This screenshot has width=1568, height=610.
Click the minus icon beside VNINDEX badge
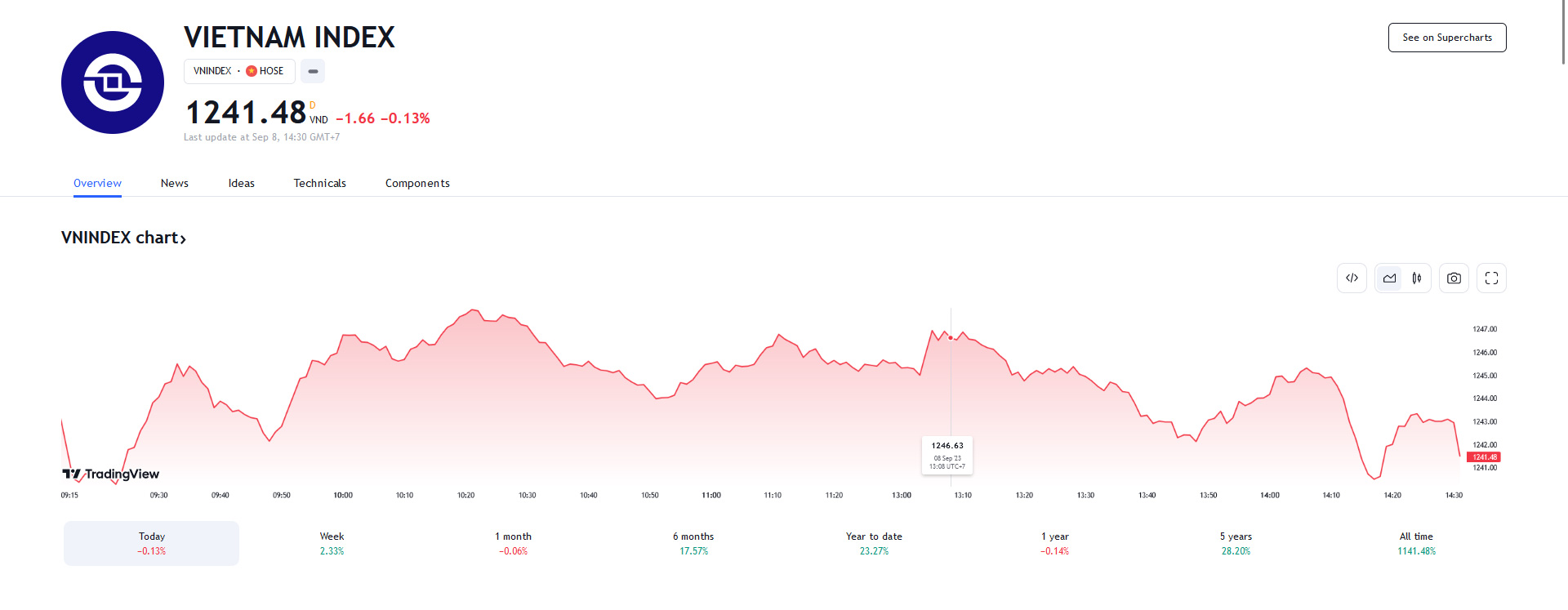click(x=313, y=71)
